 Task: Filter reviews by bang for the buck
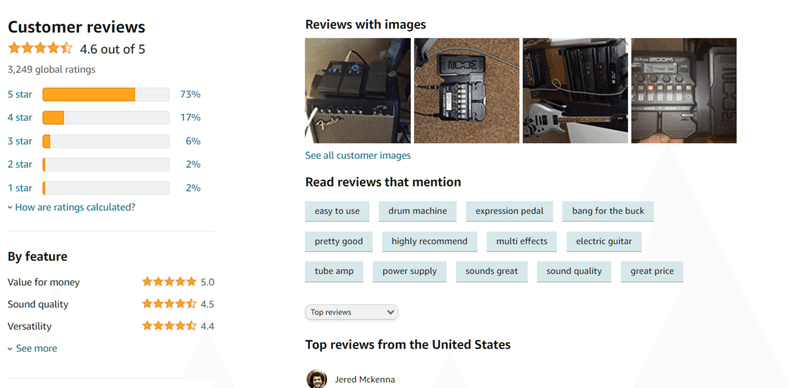pyautogui.click(x=608, y=211)
